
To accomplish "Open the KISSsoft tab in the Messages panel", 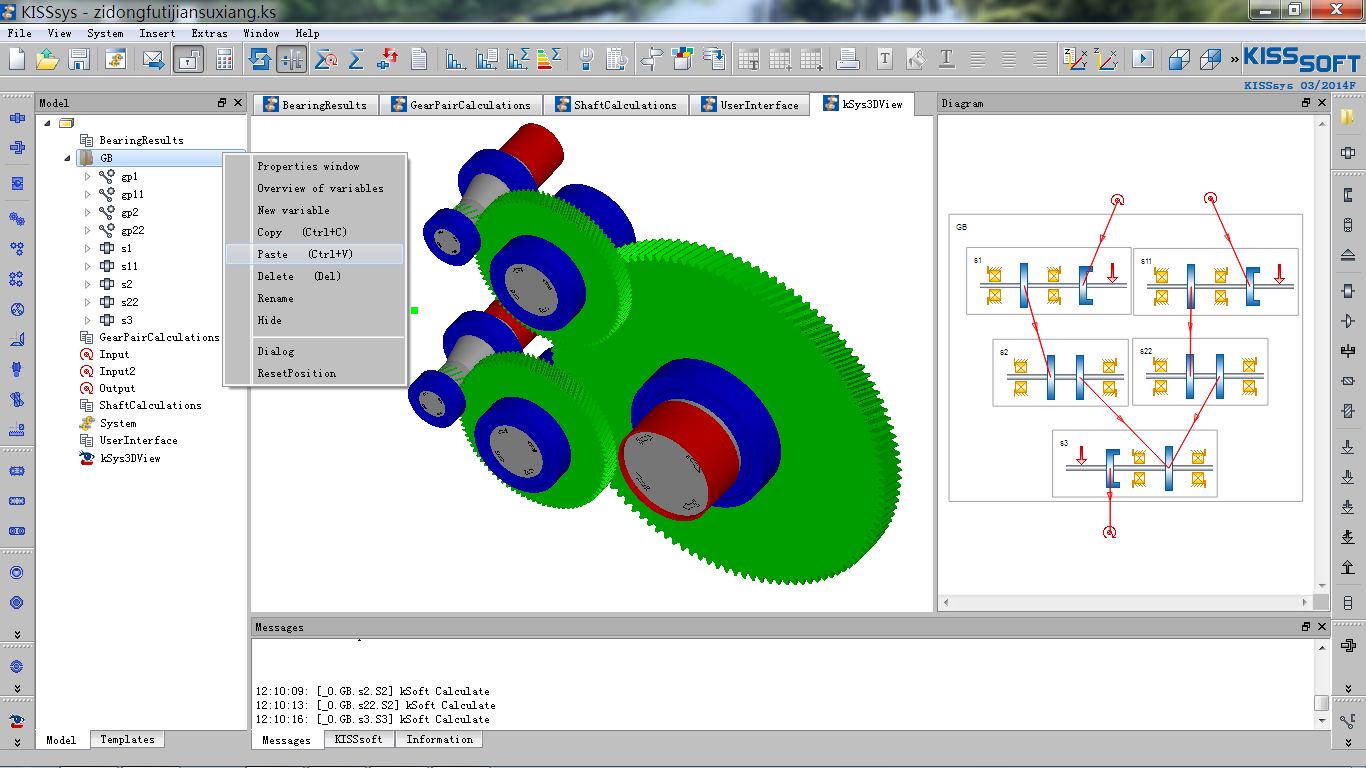I will click(x=359, y=740).
